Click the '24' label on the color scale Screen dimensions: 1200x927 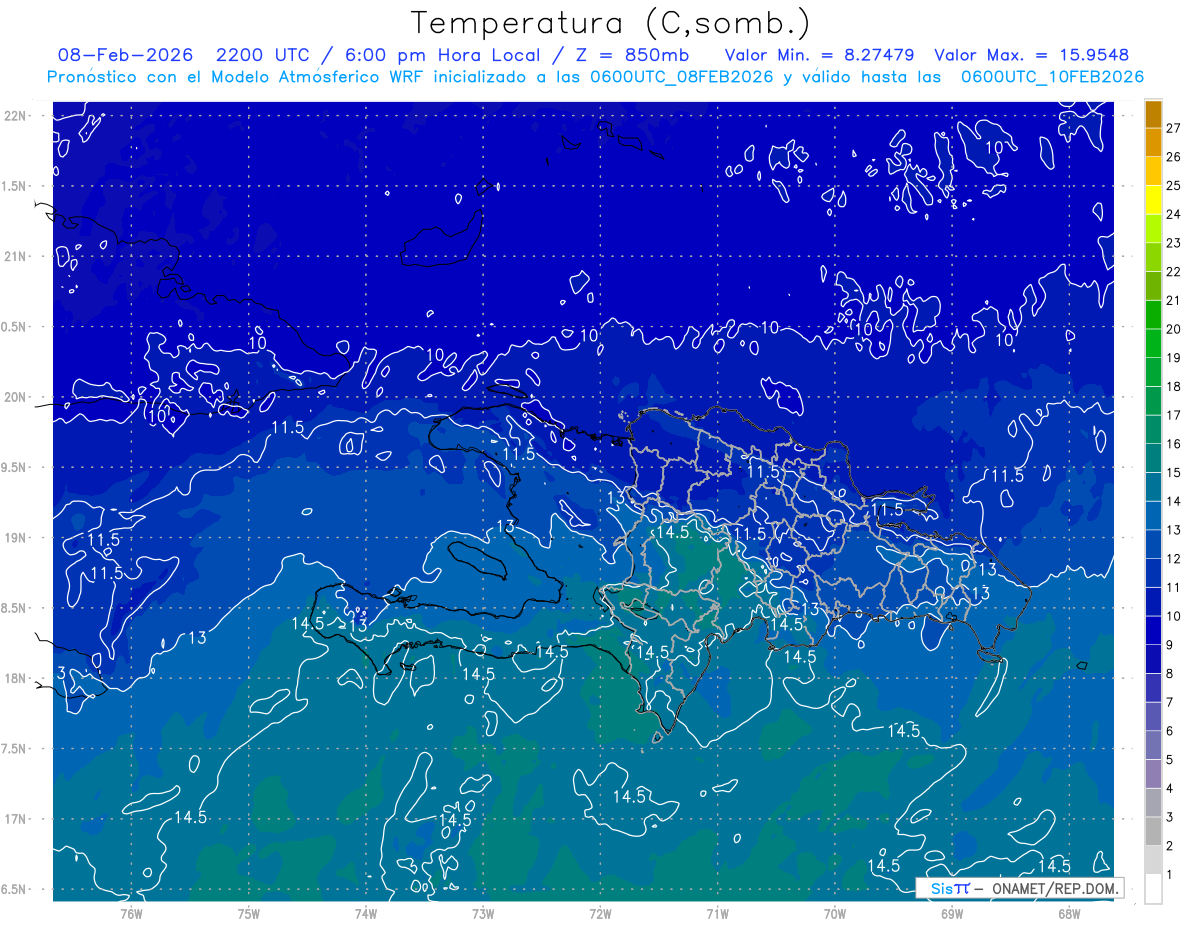1174,214
